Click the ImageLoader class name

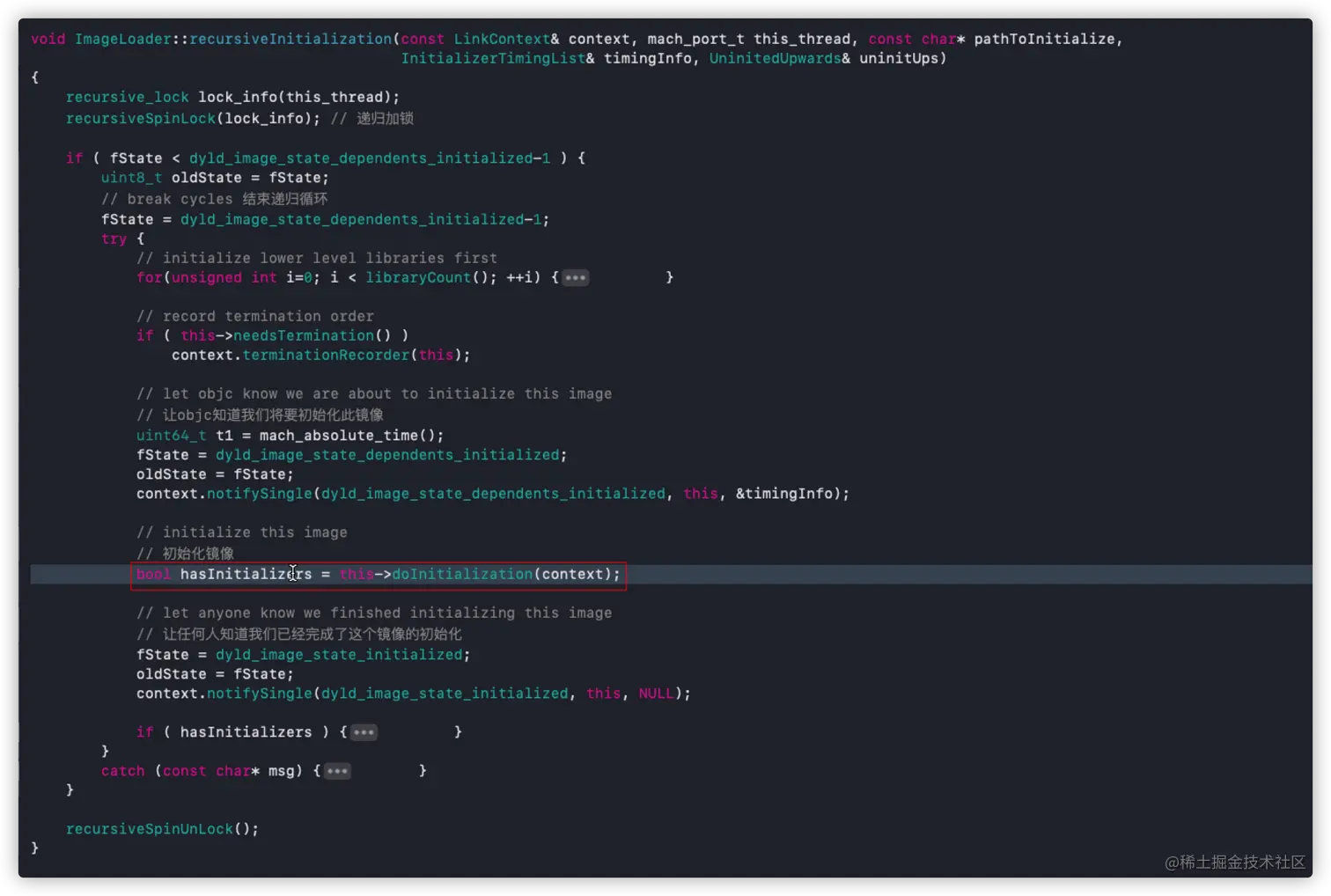[x=123, y=39]
